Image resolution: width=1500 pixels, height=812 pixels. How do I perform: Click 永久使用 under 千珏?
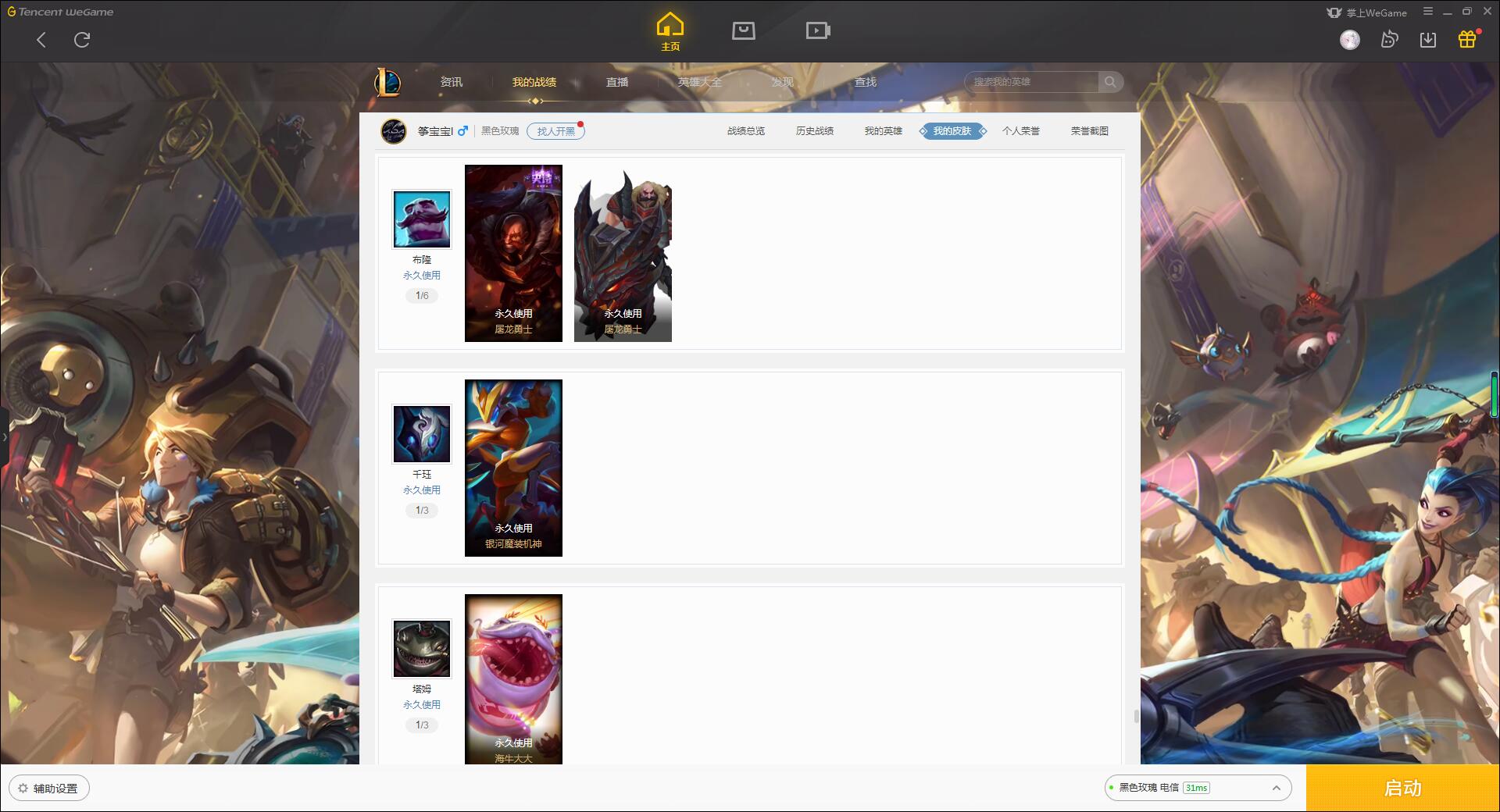tap(422, 490)
